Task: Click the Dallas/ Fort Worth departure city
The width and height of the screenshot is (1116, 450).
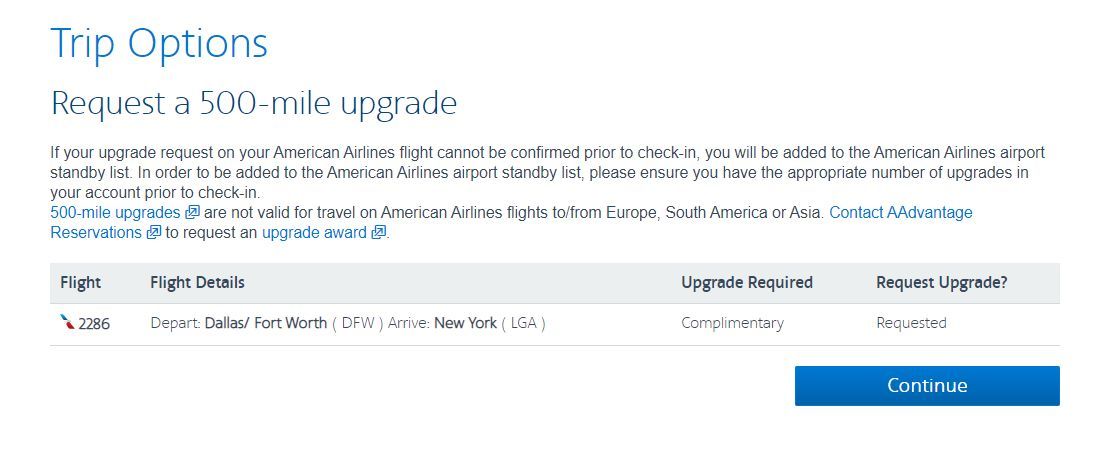Action: [266, 323]
